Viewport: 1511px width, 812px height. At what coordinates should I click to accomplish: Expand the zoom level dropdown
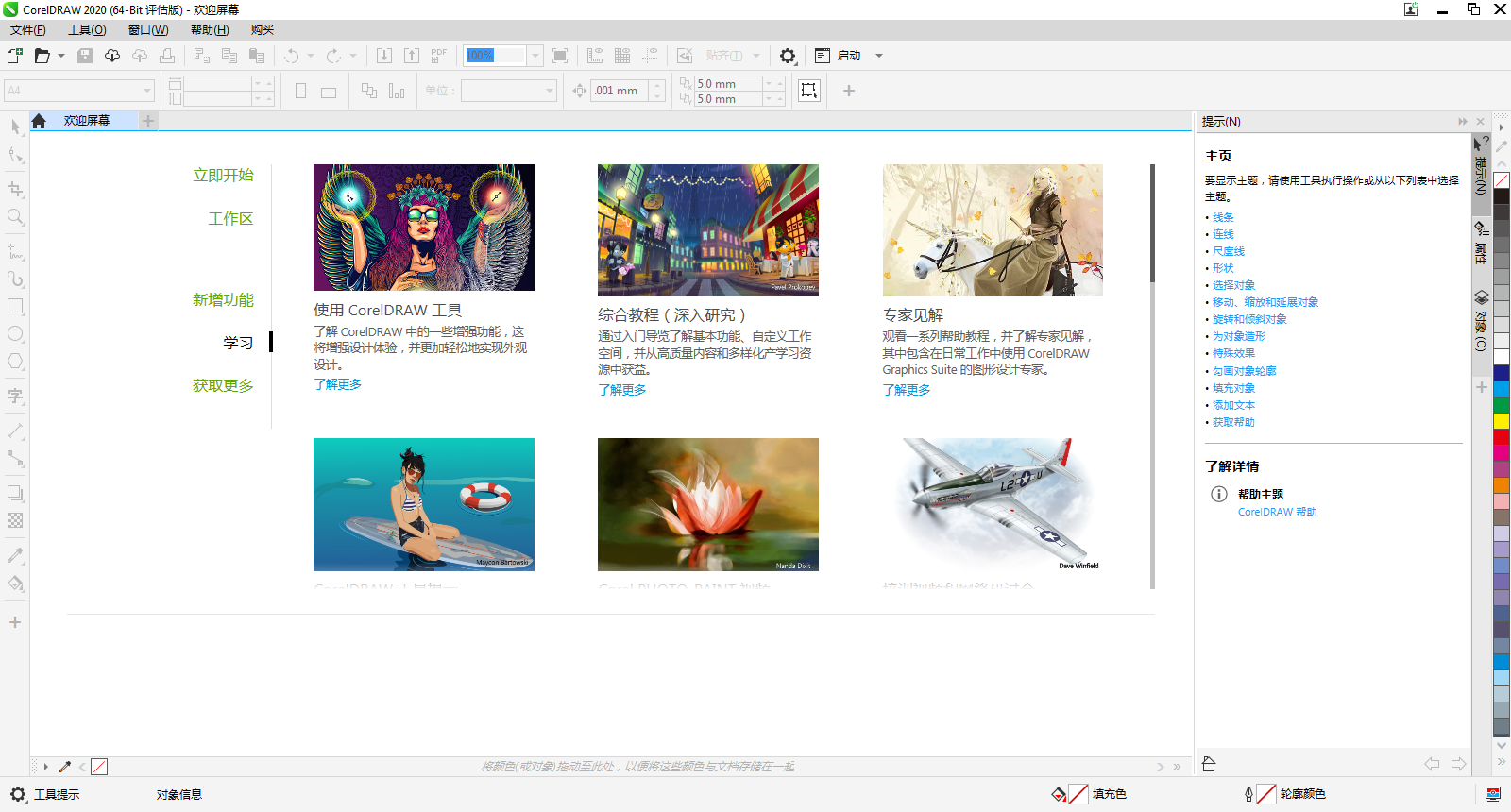pyautogui.click(x=535, y=56)
